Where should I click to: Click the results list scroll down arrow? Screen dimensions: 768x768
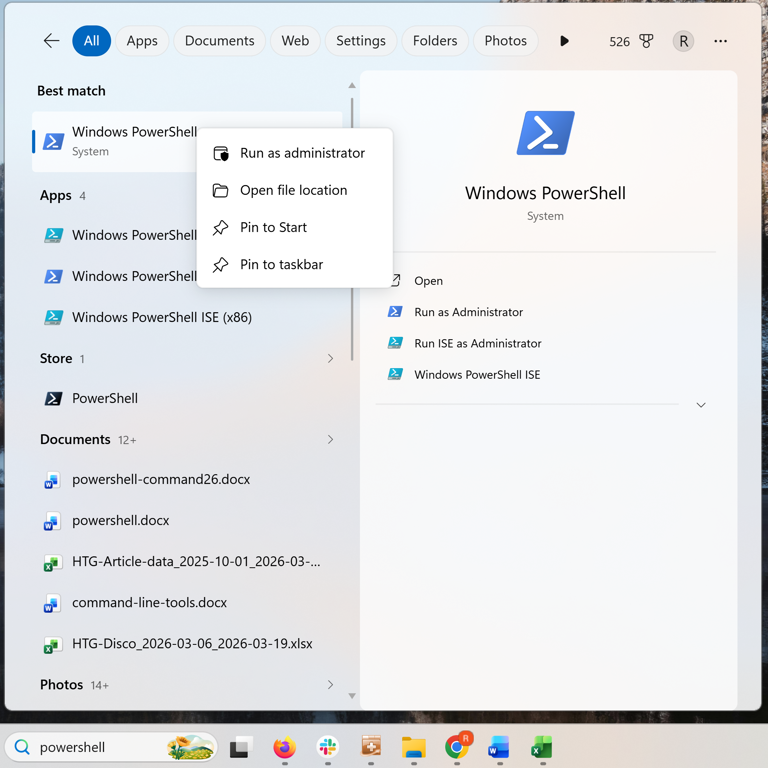352,696
